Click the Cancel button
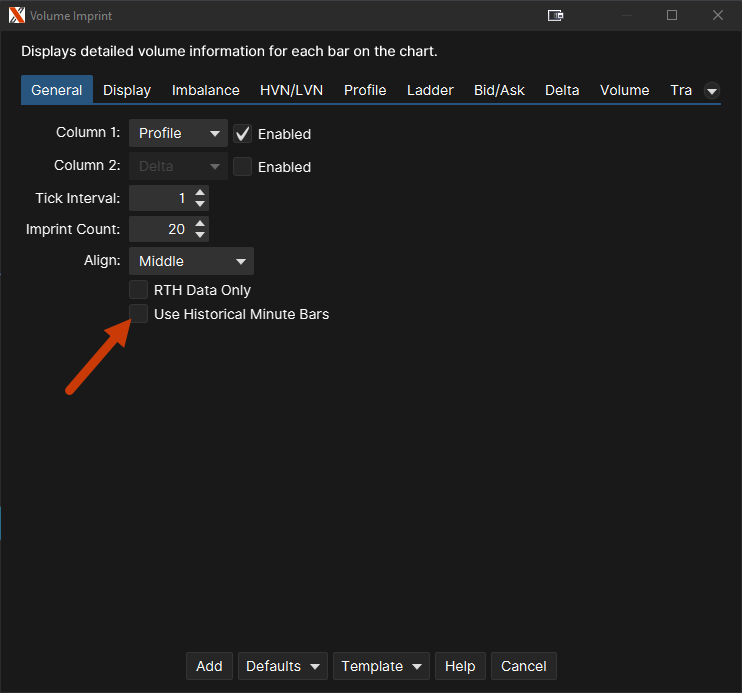The height and width of the screenshot is (693, 742). tap(524, 666)
